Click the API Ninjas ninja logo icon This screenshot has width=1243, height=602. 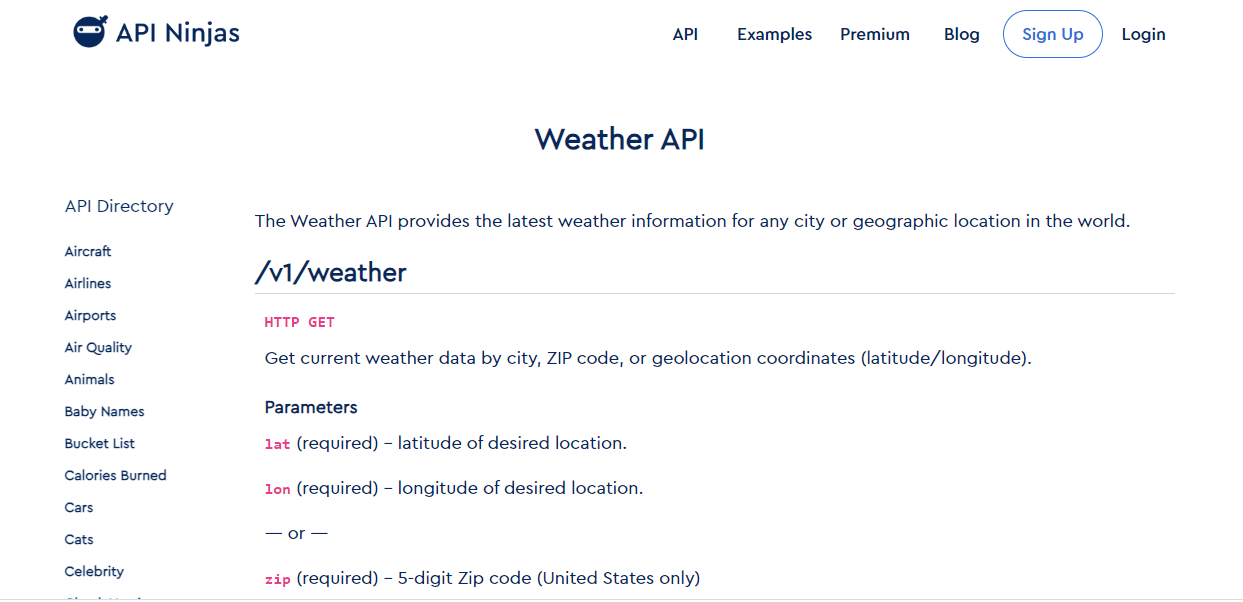89,32
